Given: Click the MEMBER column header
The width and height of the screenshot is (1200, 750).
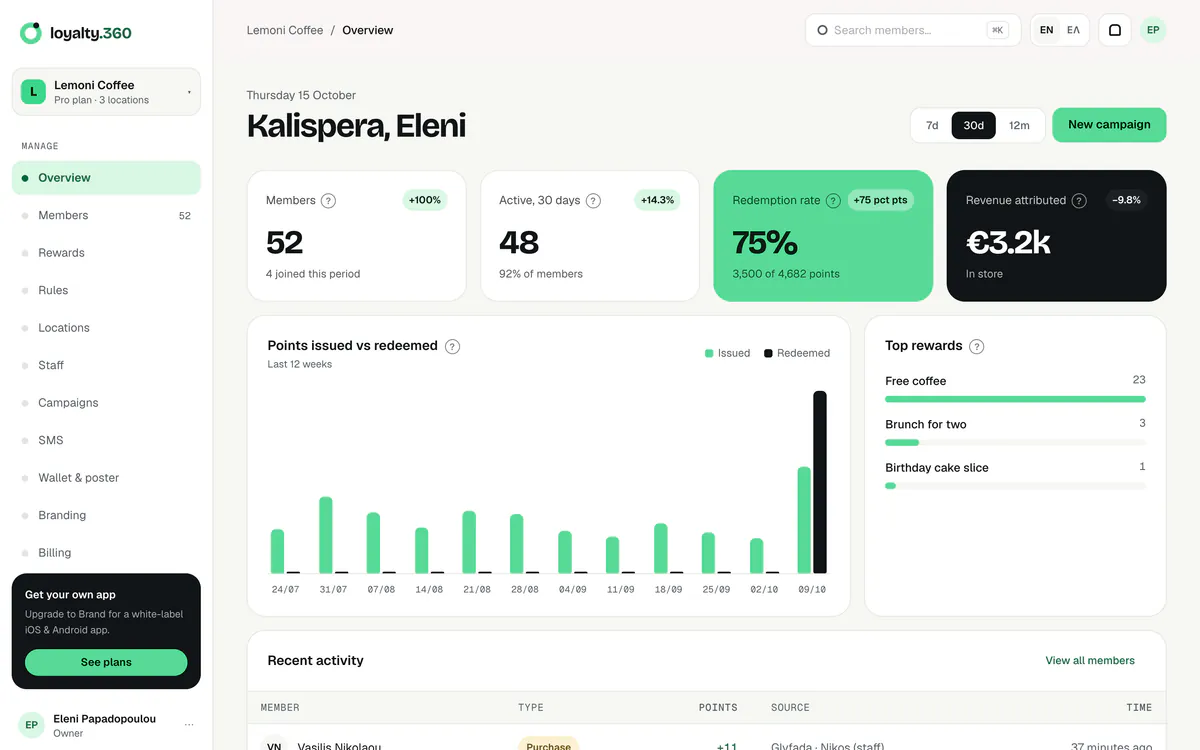Looking at the screenshot, I should (280, 708).
